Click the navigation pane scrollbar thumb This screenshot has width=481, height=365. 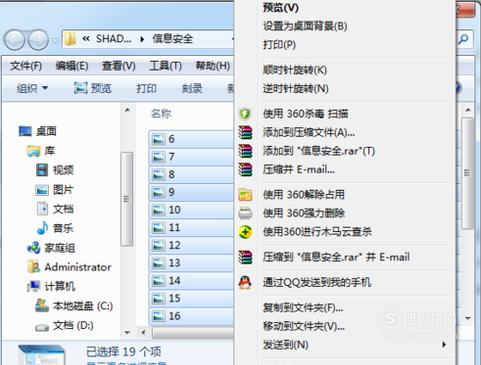(x=127, y=199)
